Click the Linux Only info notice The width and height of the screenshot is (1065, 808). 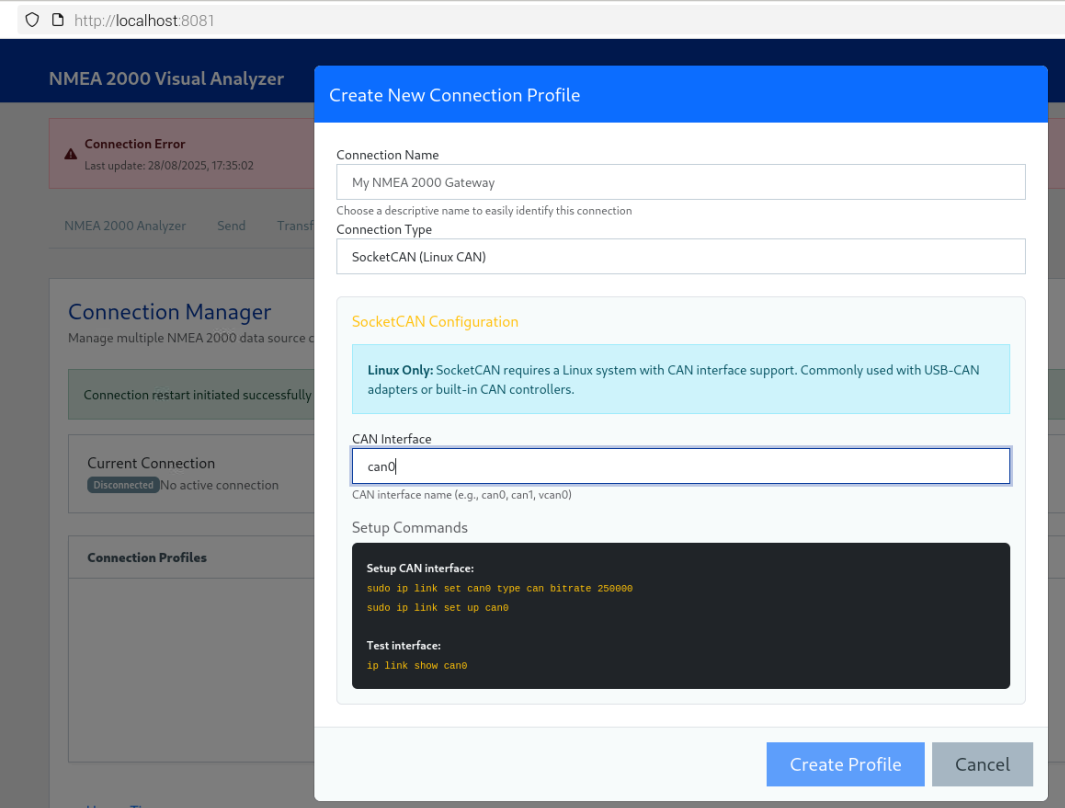[681, 379]
